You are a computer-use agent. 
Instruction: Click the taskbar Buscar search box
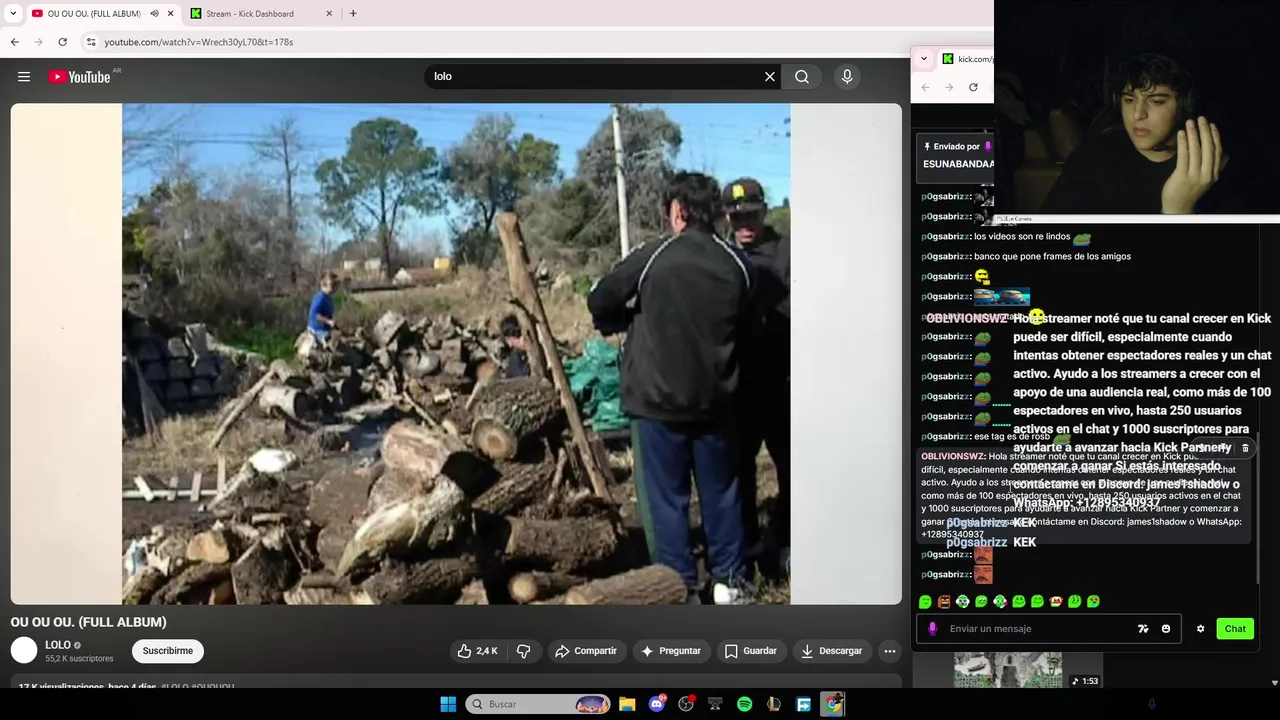point(539,704)
